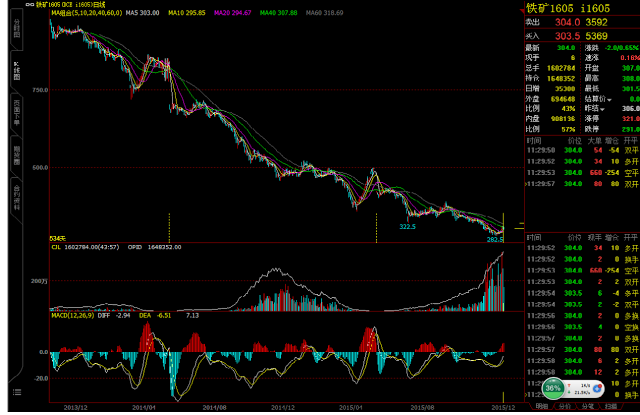Click the 总手 value 1602784
The width and height of the screenshot is (640, 415).
pos(561,68)
